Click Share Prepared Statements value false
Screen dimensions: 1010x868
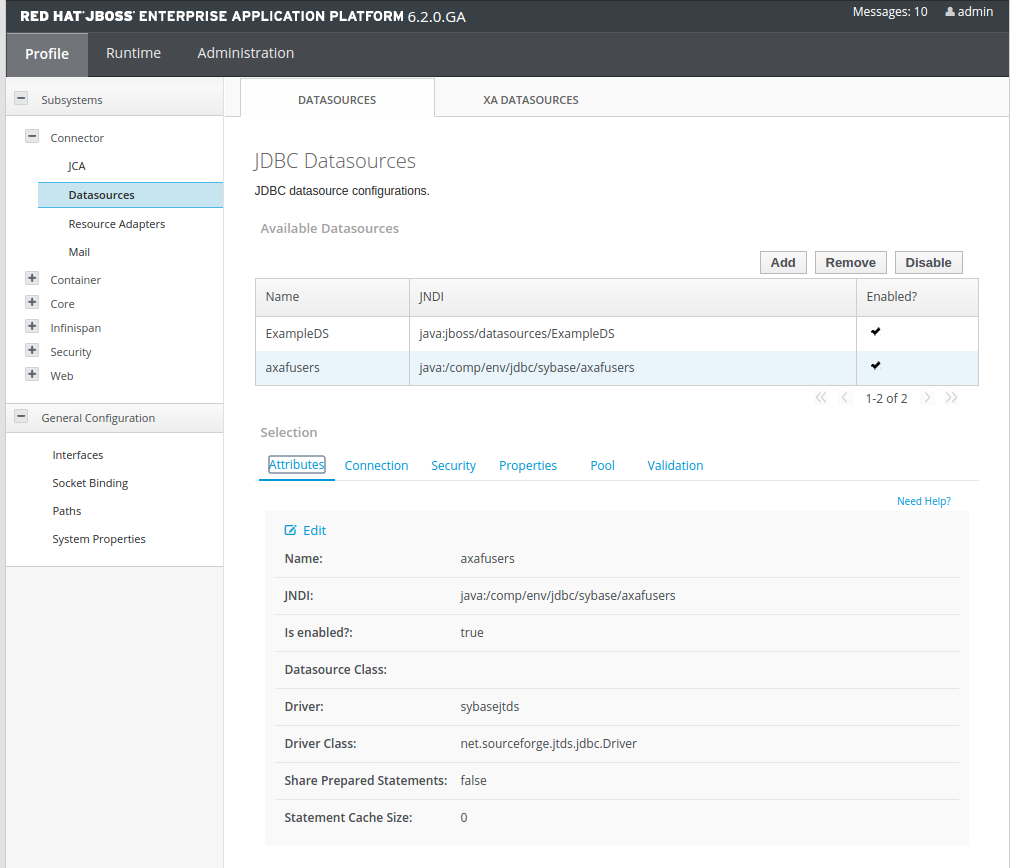(473, 780)
